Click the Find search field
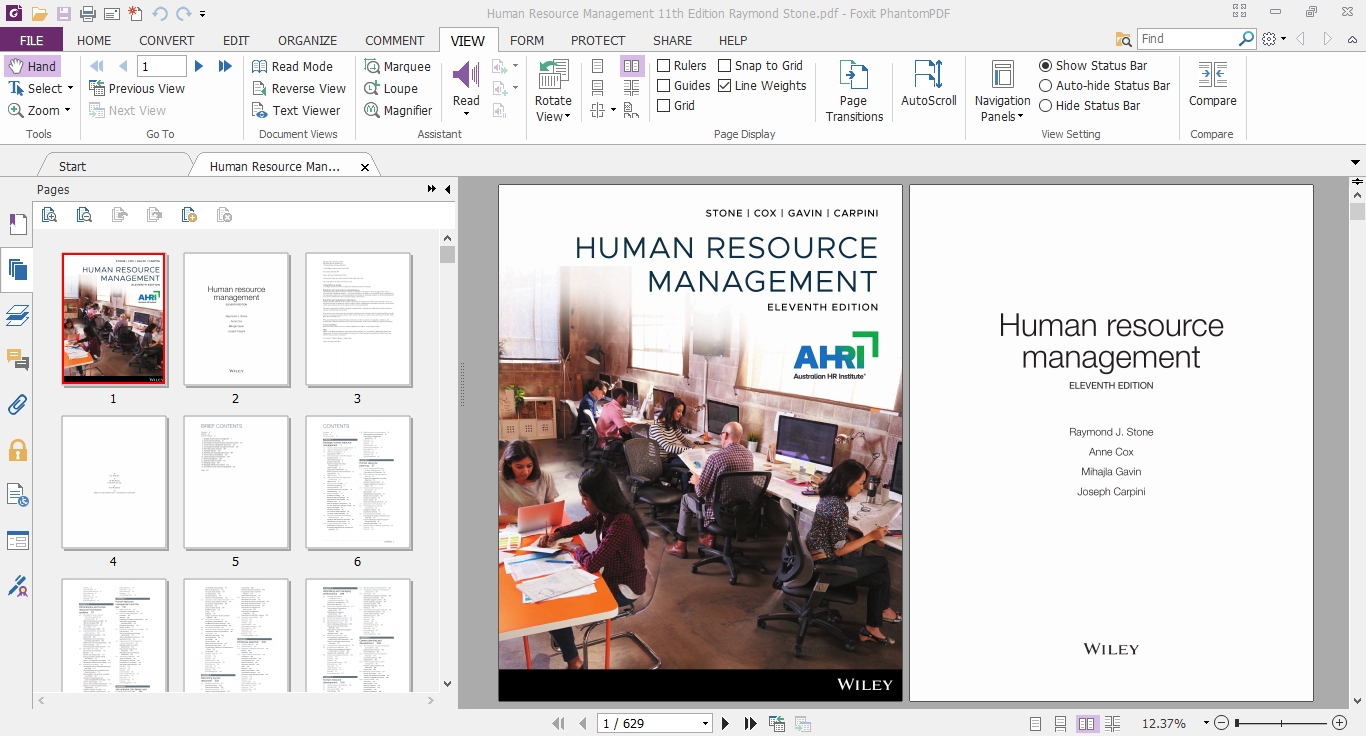Image resolution: width=1366 pixels, height=736 pixels. pyautogui.click(x=1188, y=39)
